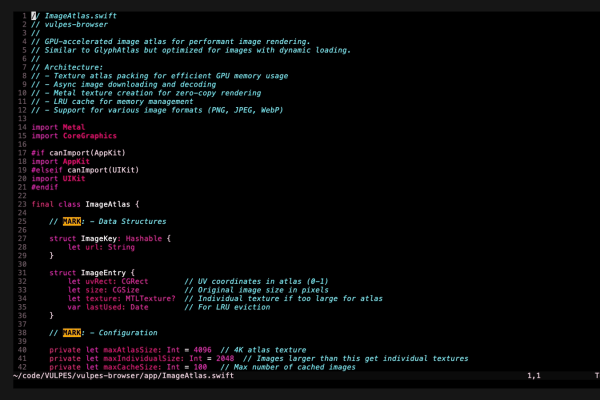Click the 'Metal texture creation' comment line
600x400 pixels.
[146, 93]
